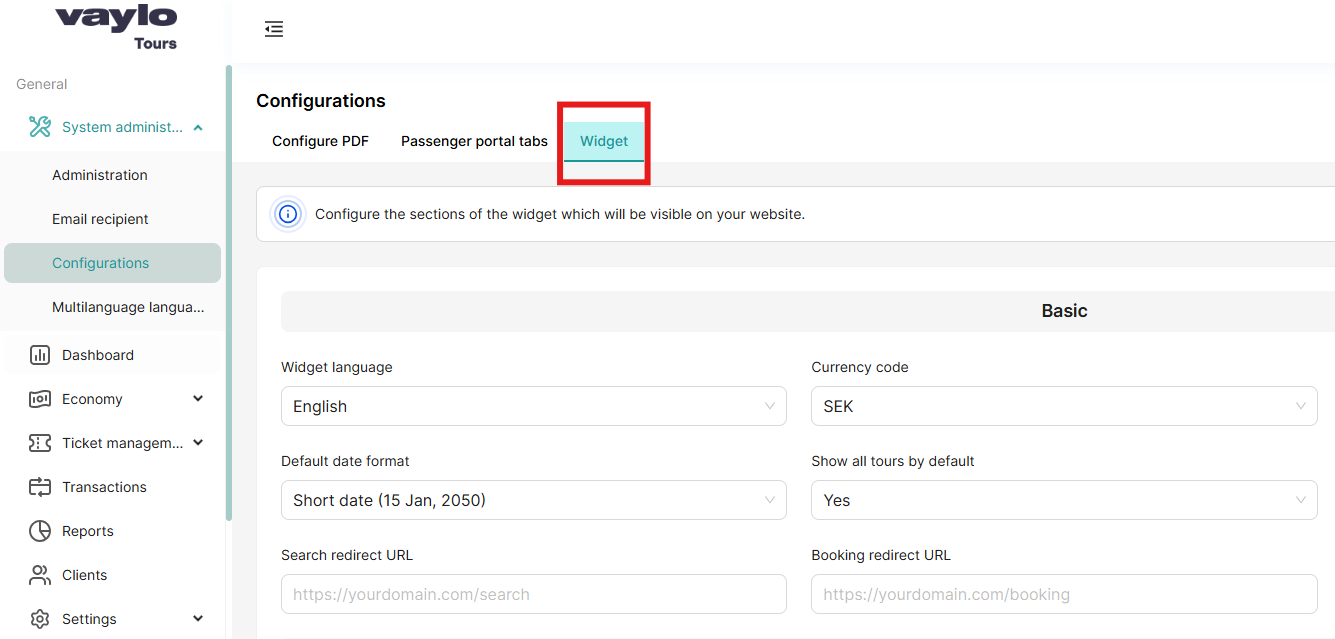The image size is (1335, 639).
Task: Click the Search redirect URL input field
Action: (533, 594)
